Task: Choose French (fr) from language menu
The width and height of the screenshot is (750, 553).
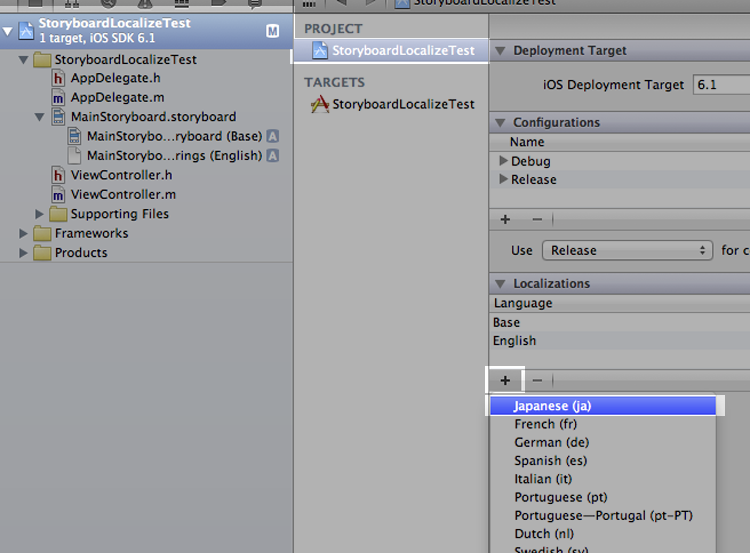Action: [603, 424]
